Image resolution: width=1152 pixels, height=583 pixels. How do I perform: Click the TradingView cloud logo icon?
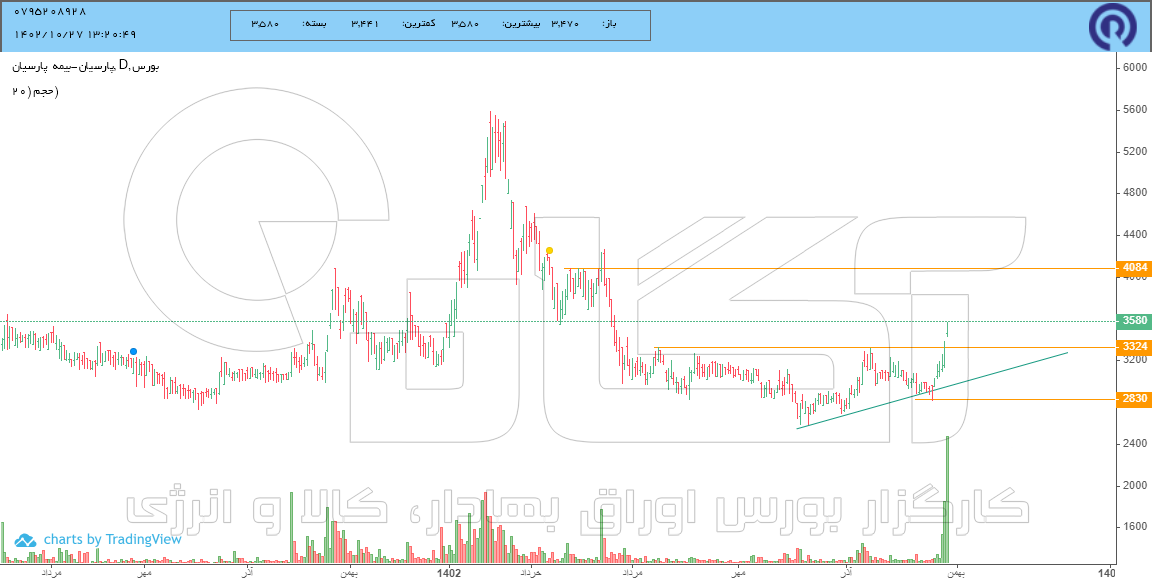[x=25, y=540]
